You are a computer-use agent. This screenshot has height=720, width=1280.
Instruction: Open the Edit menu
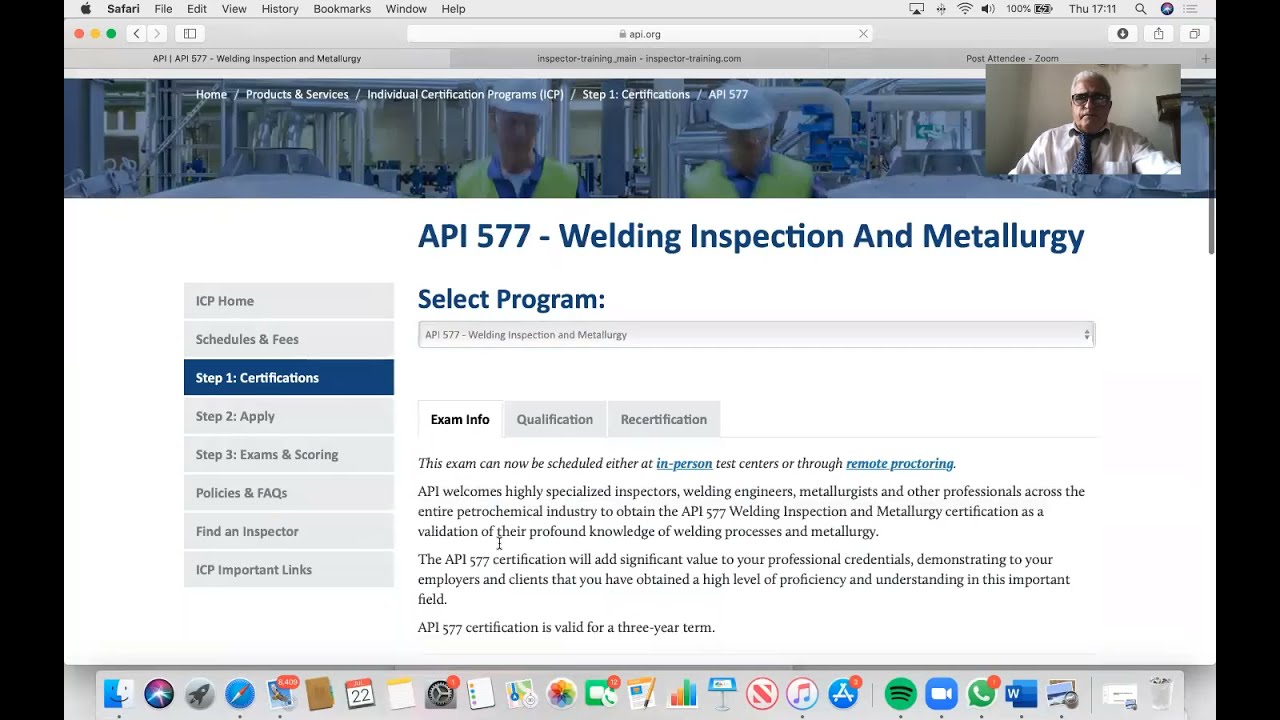pos(197,9)
